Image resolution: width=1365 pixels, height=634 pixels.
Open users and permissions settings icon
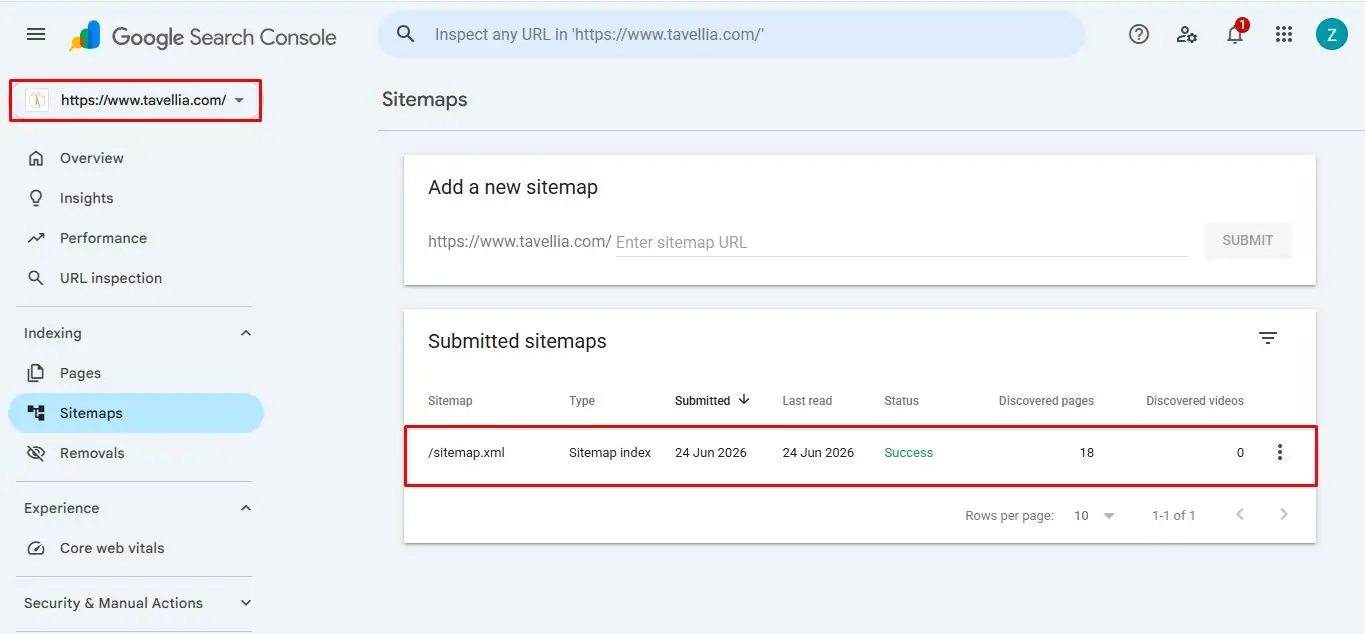point(1187,35)
